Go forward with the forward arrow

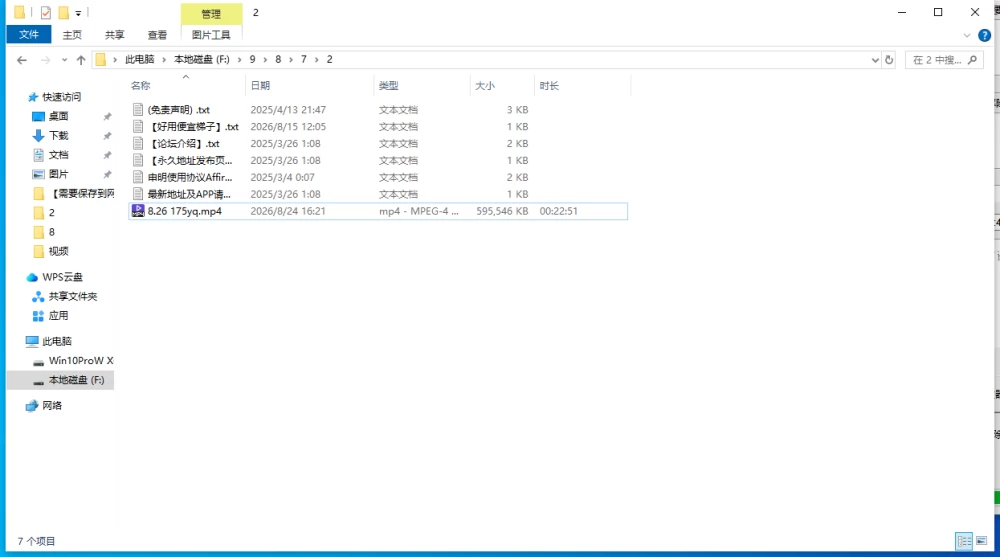[45, 60]
